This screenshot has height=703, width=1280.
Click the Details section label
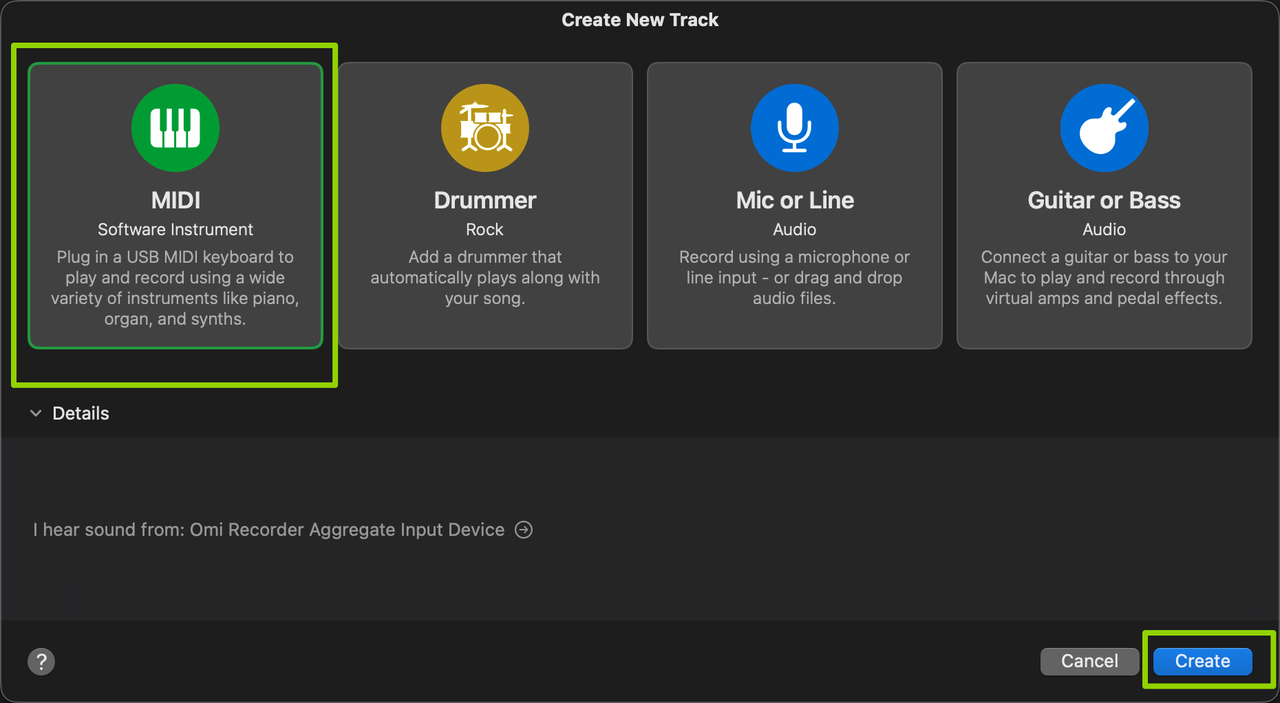pyautogui.click(x=81, y=413)
